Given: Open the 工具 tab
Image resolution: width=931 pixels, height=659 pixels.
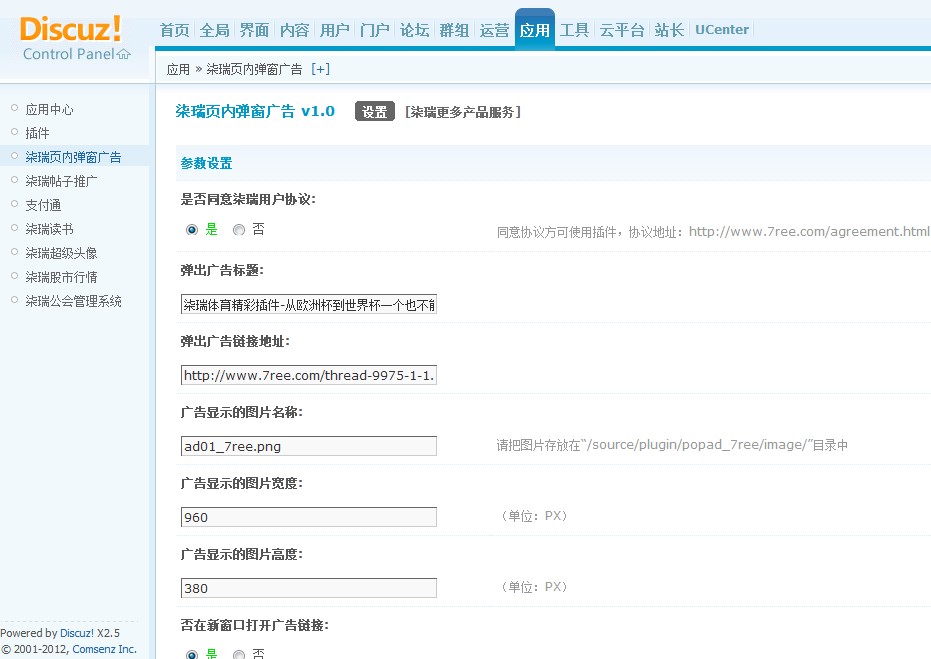Looking at the screenshot, I should tap(574, 30).
